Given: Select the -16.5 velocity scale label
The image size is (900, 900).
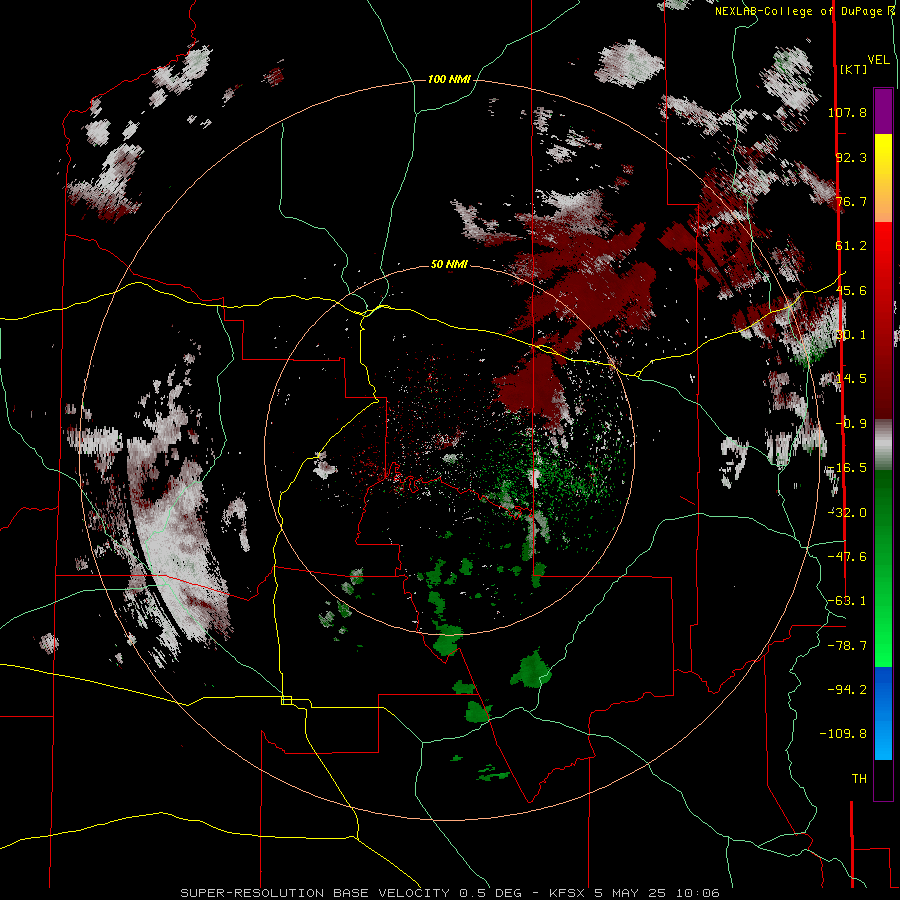Looking at the screenshot, I should click(x=847, y=468).
